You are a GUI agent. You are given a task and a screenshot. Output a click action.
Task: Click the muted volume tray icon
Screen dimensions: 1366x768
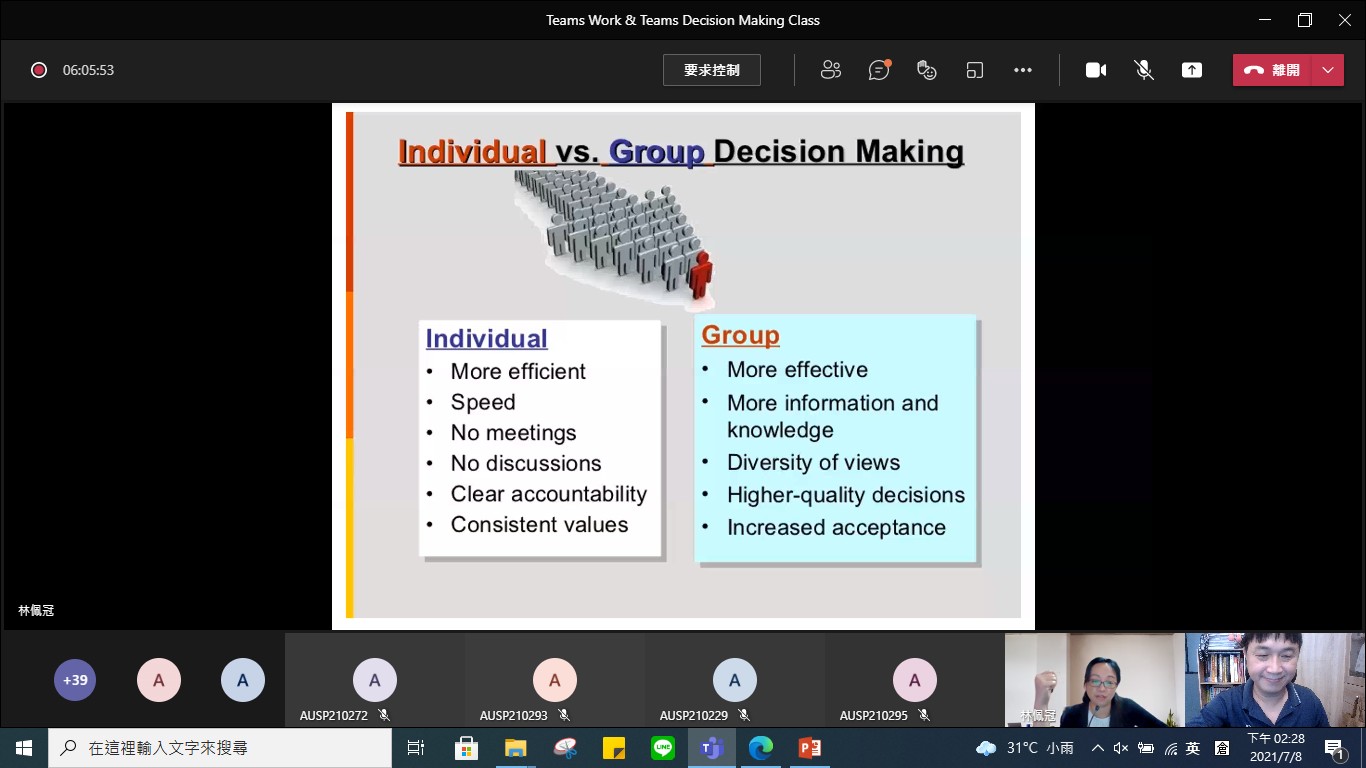pyautogui.click(x=1121, y=748)
